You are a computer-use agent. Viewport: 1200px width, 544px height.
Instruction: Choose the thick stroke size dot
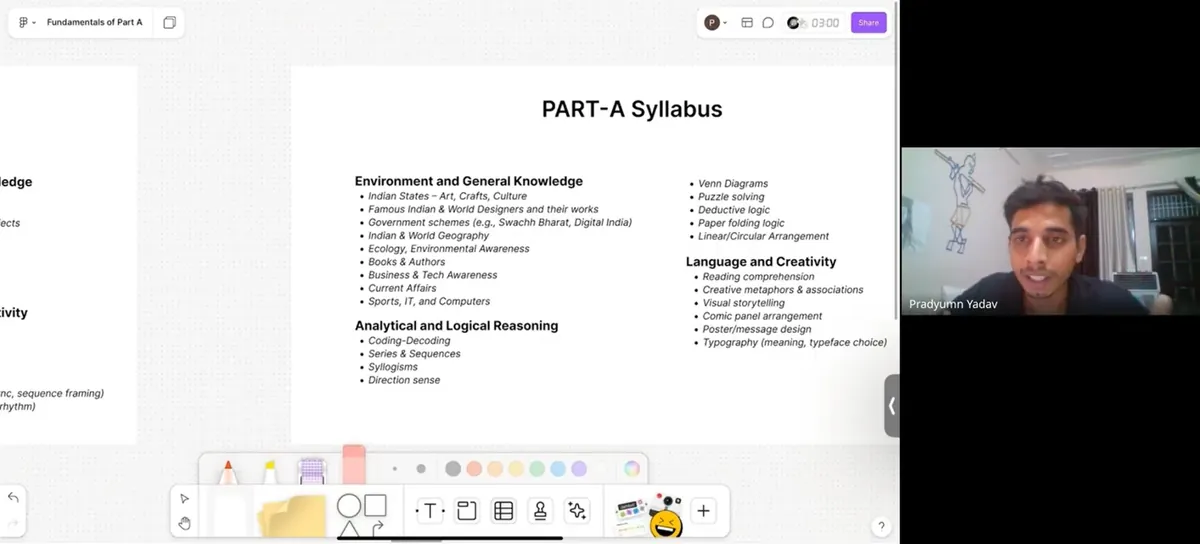[421, 468]
